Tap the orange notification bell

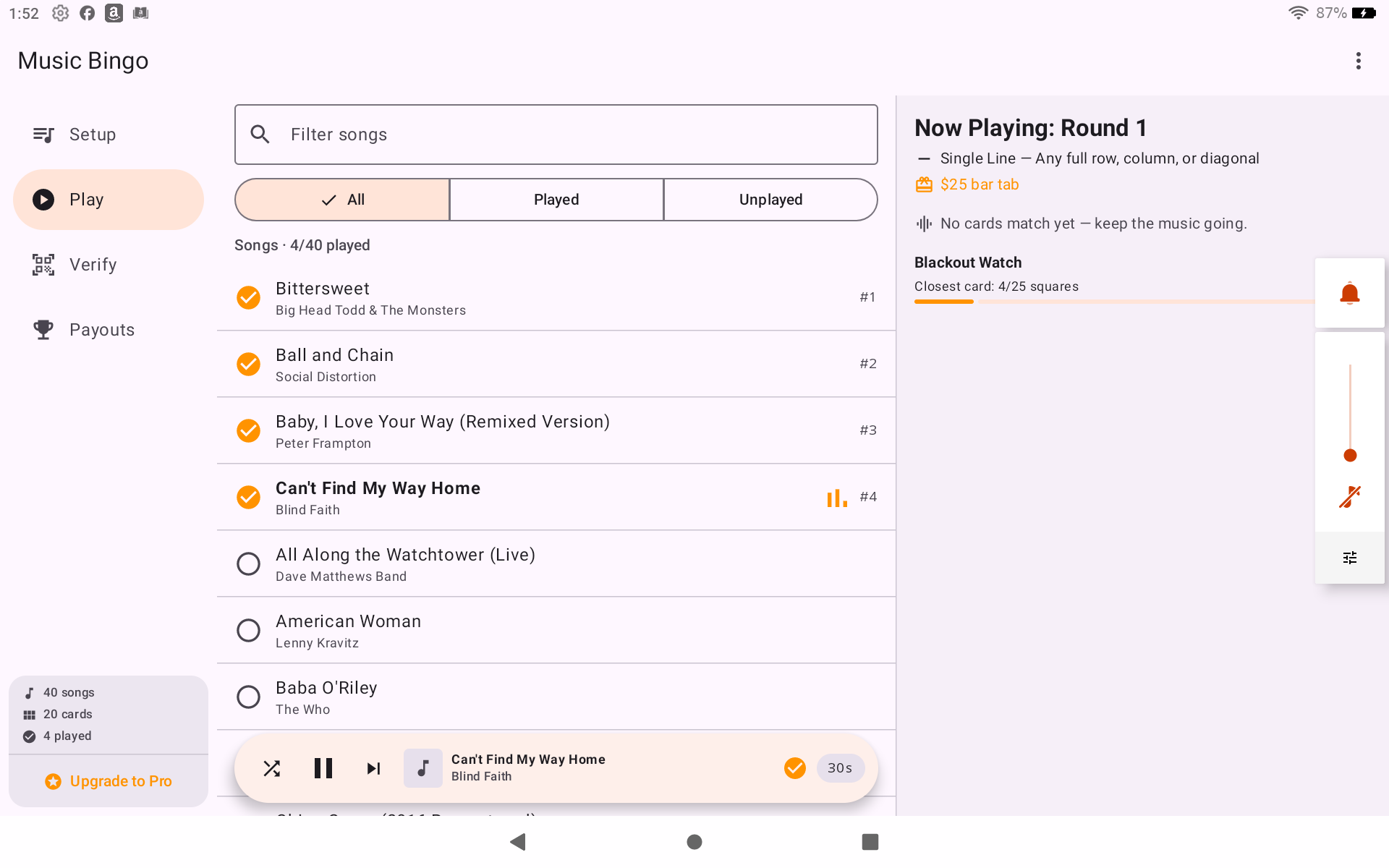1350,293
